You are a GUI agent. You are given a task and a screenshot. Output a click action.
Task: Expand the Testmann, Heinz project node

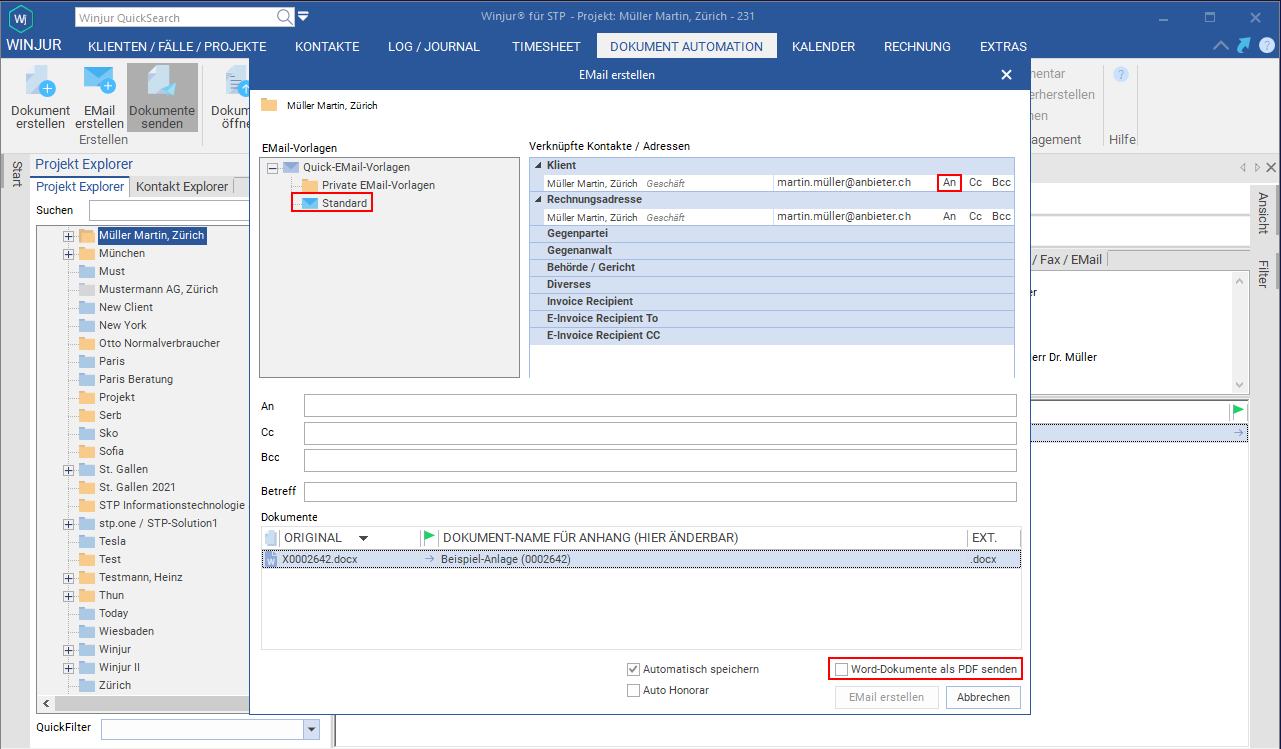(x=69, y=578)
